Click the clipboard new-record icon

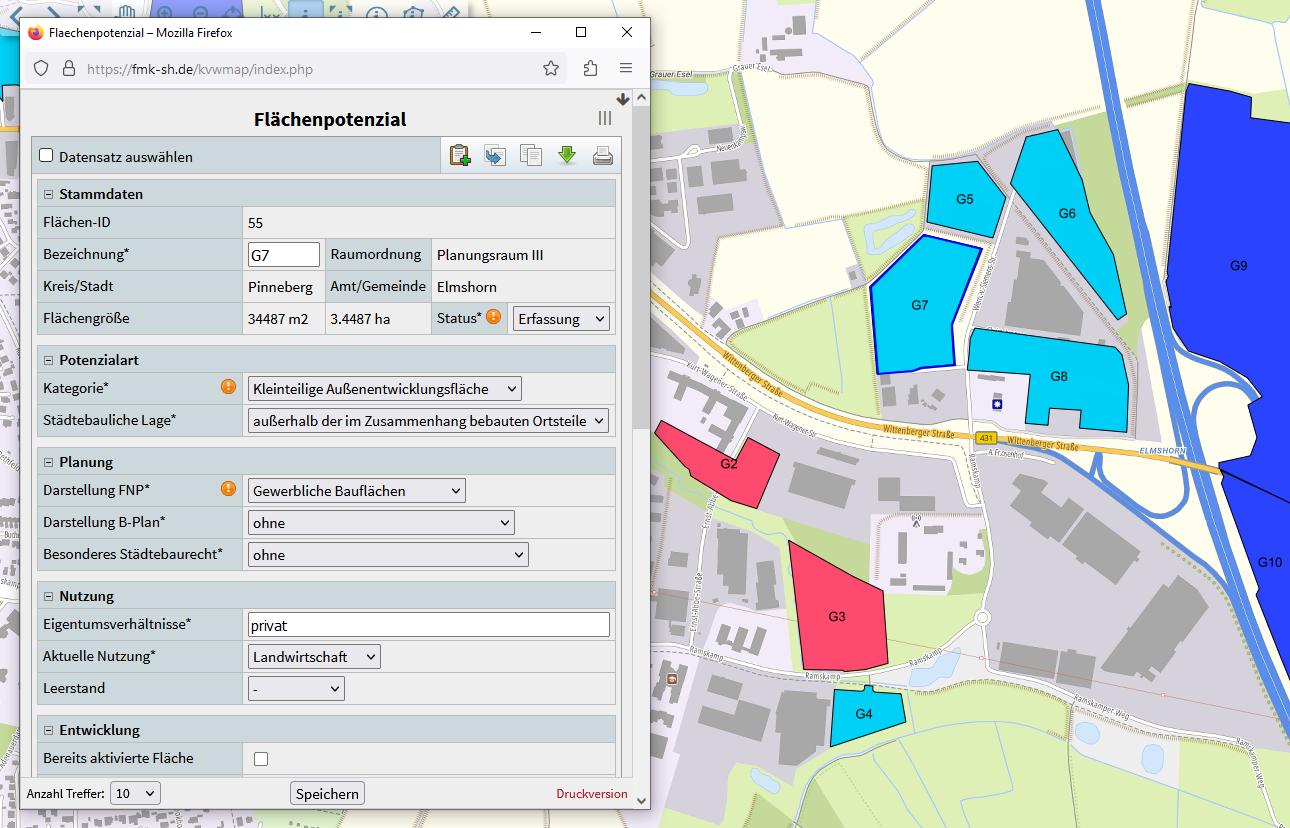point(459,155)
